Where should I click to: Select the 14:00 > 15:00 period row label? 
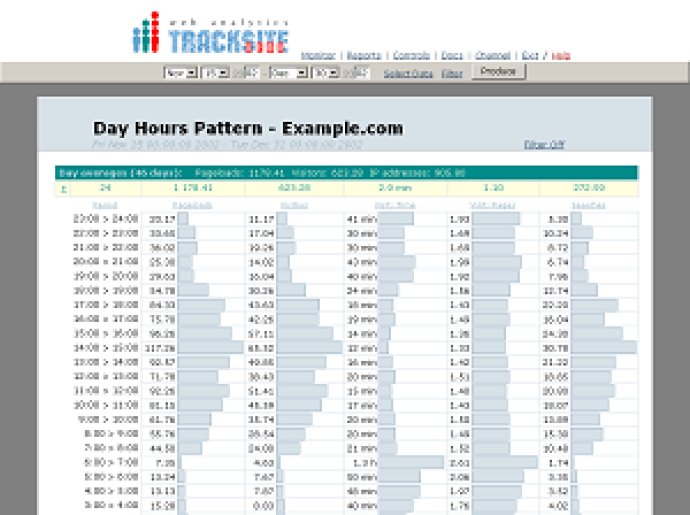tap(106, 348)
